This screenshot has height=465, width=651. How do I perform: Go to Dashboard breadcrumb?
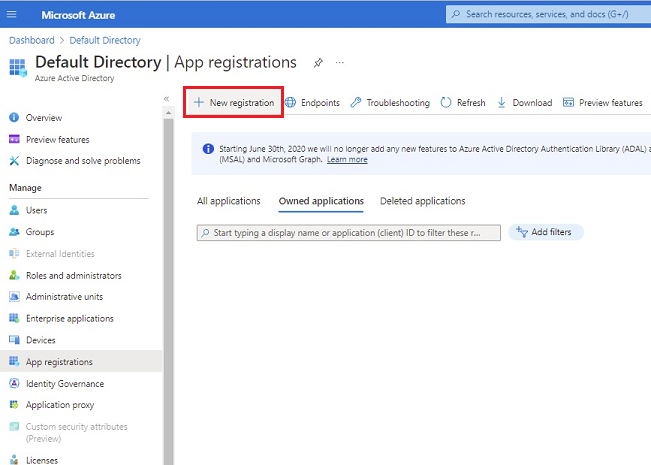[x=32, y=40]
